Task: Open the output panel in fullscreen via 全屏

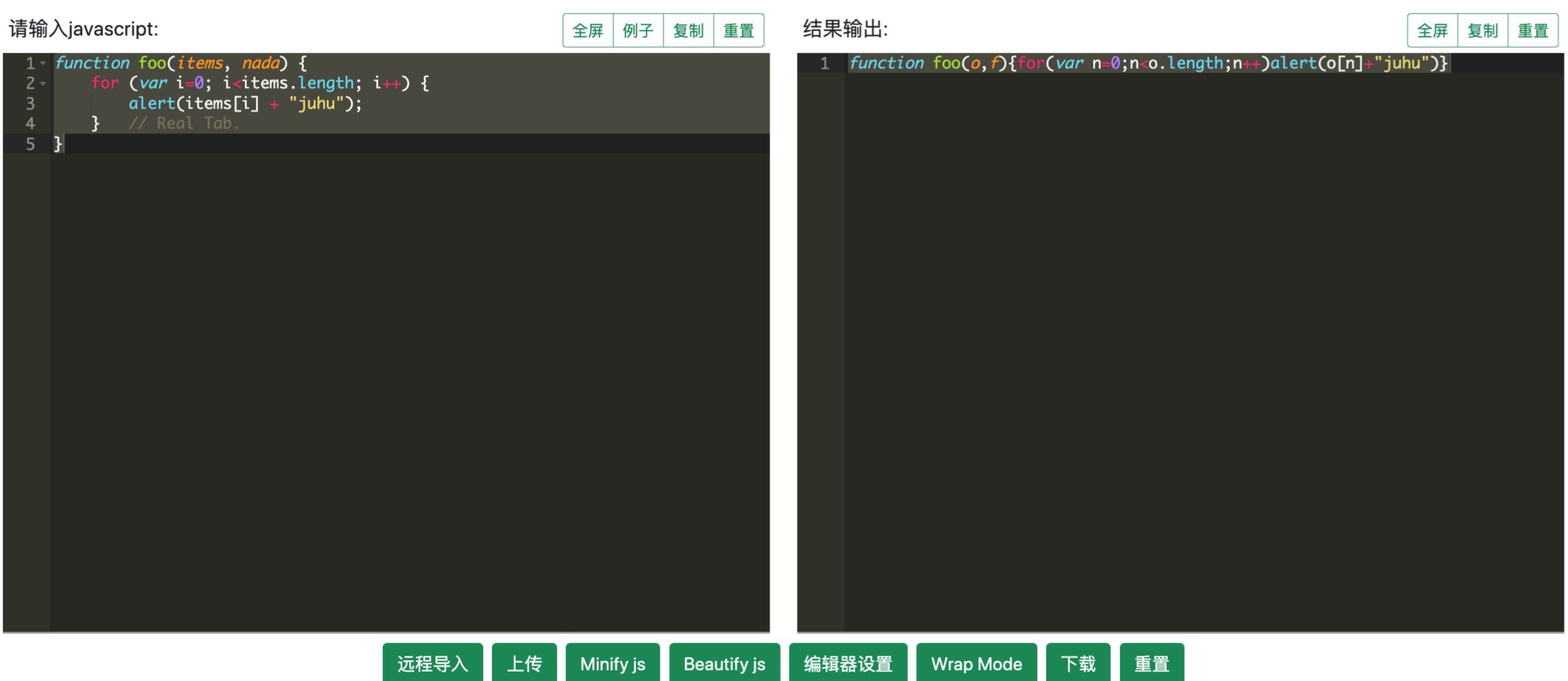Action: [x=1433, y=30]
